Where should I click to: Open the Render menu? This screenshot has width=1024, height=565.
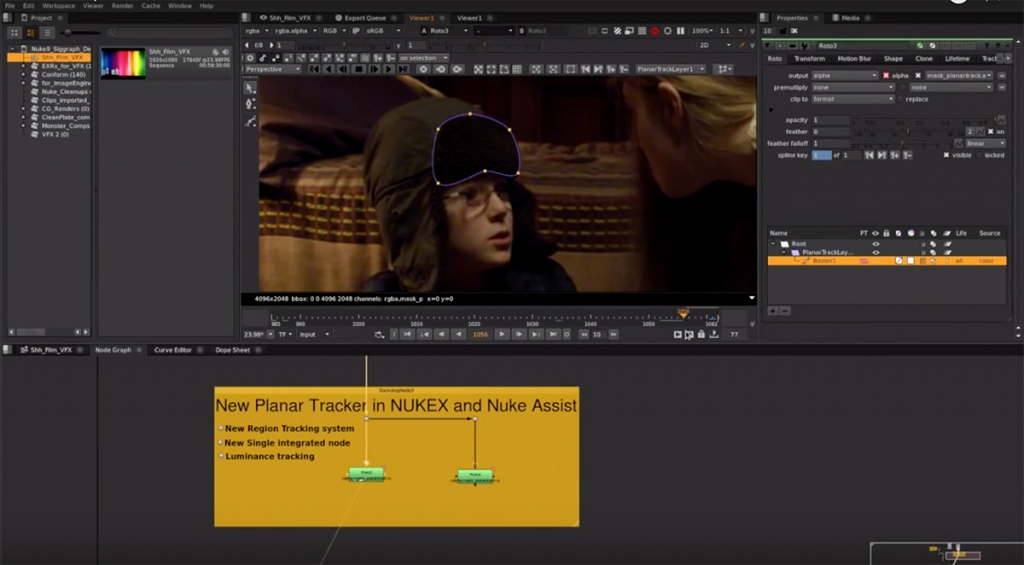(x=122, y=5)
